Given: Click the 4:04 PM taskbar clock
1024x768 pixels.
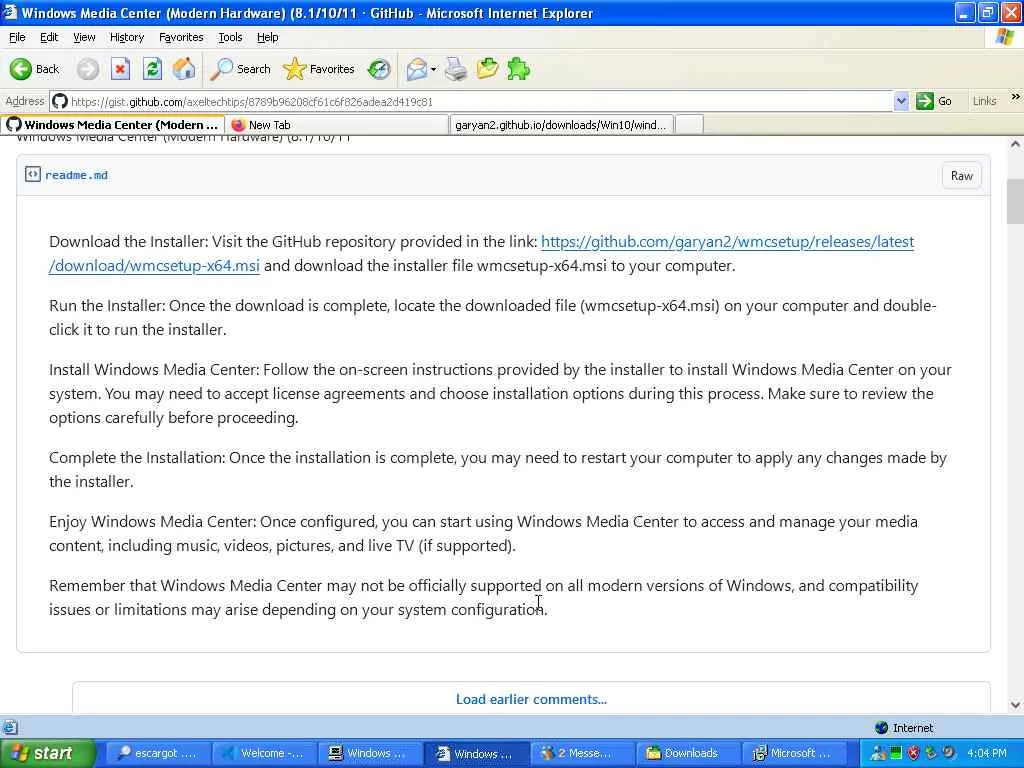Looking at the screenshot, I should pos(987,753).
